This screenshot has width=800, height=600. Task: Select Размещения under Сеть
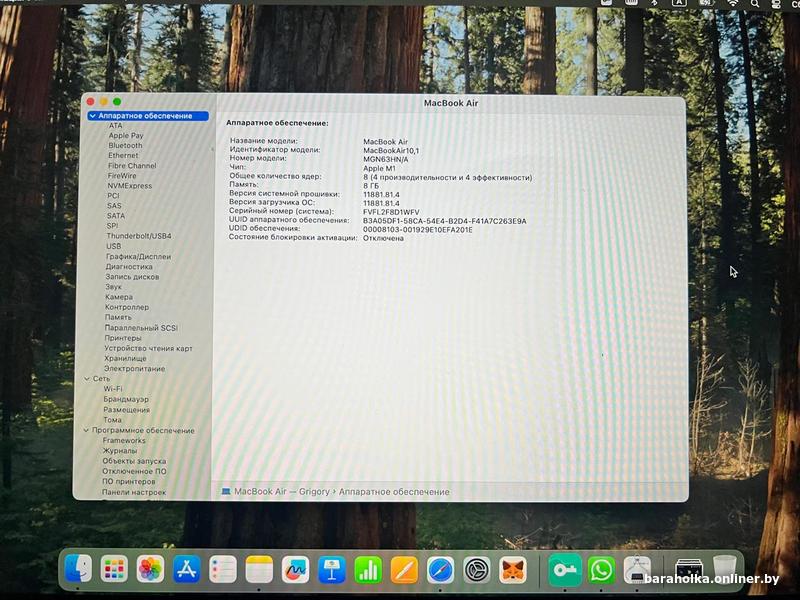(127, 410)
